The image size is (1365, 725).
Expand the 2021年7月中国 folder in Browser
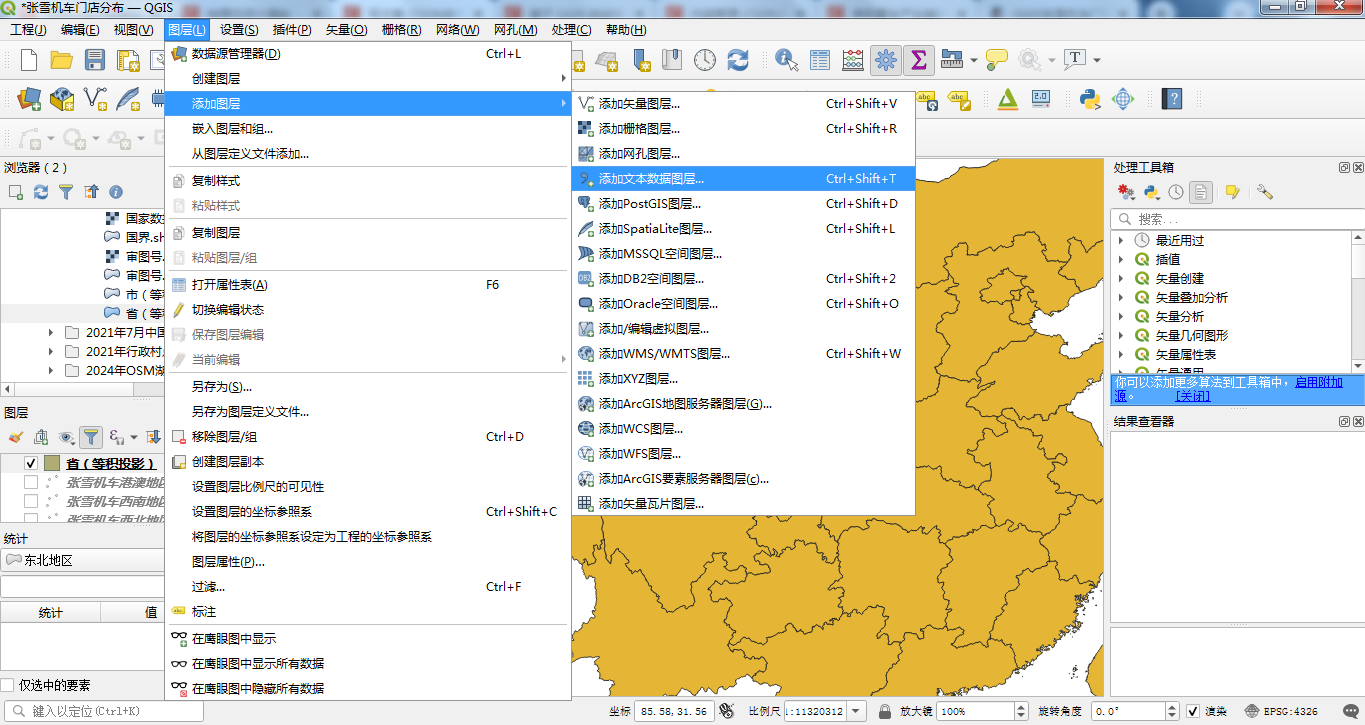pyautogui.click(x=51, y=332)
